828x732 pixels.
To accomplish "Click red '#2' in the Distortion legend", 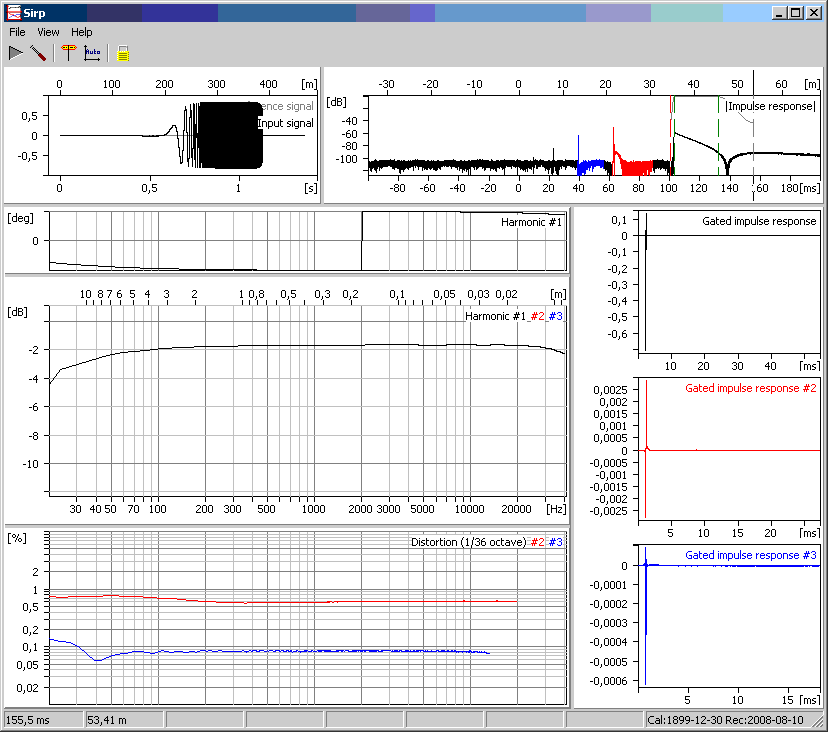I will (537, 542).
